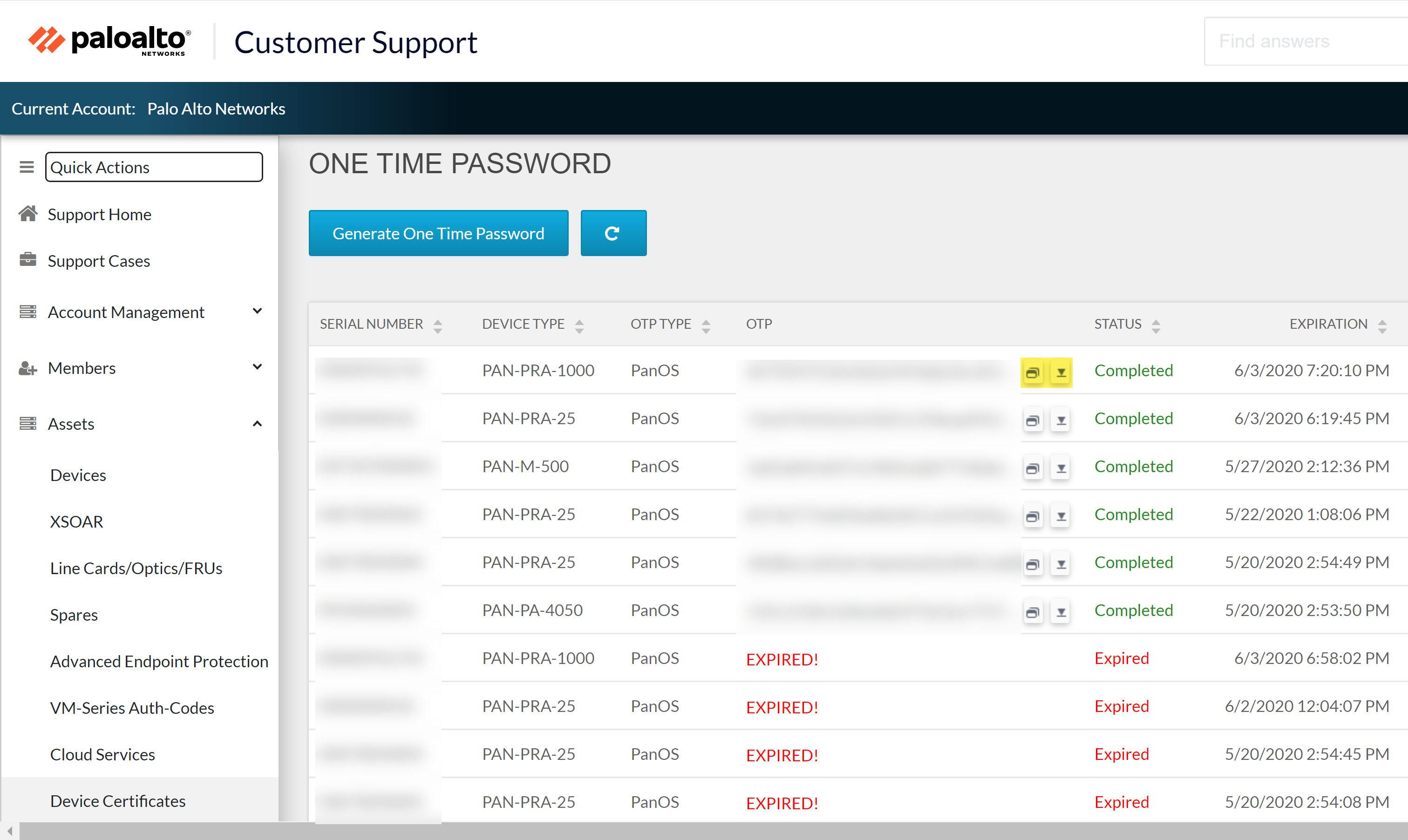Open VM-Series Auth-Codes sidebar item

point(132,708)
